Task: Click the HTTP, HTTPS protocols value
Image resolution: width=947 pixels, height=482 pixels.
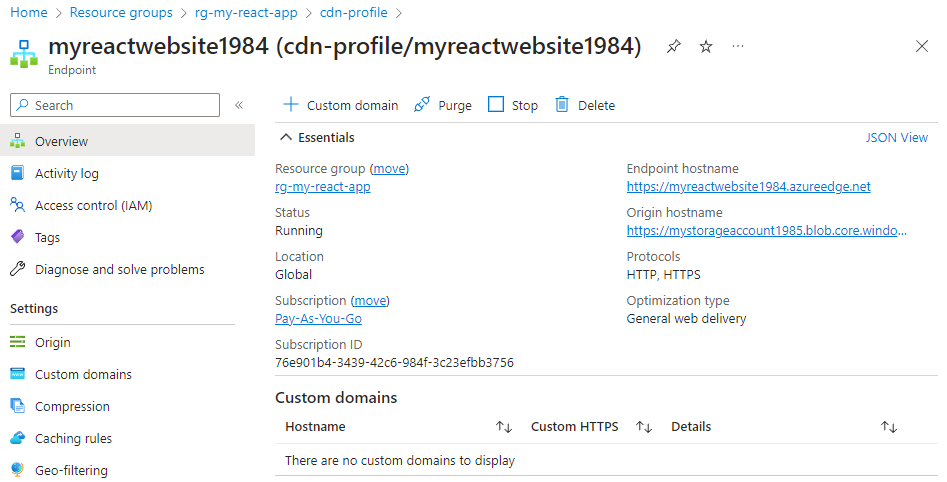Action: coord(663,274)
